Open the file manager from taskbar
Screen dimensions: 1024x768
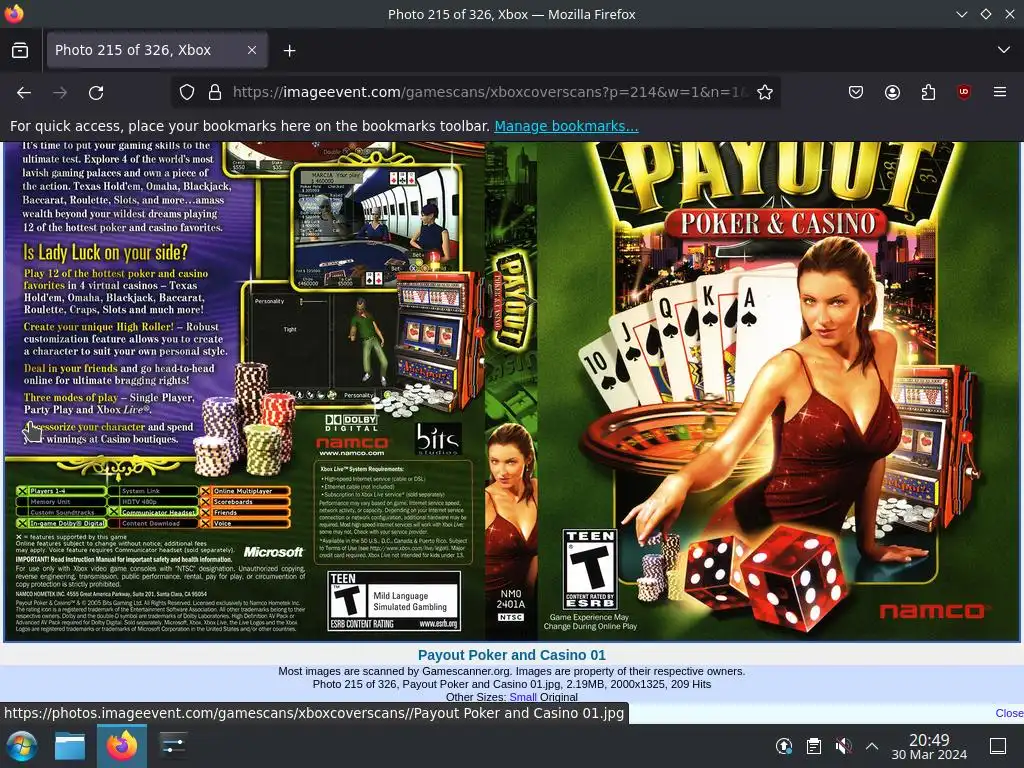pos(70,746)
